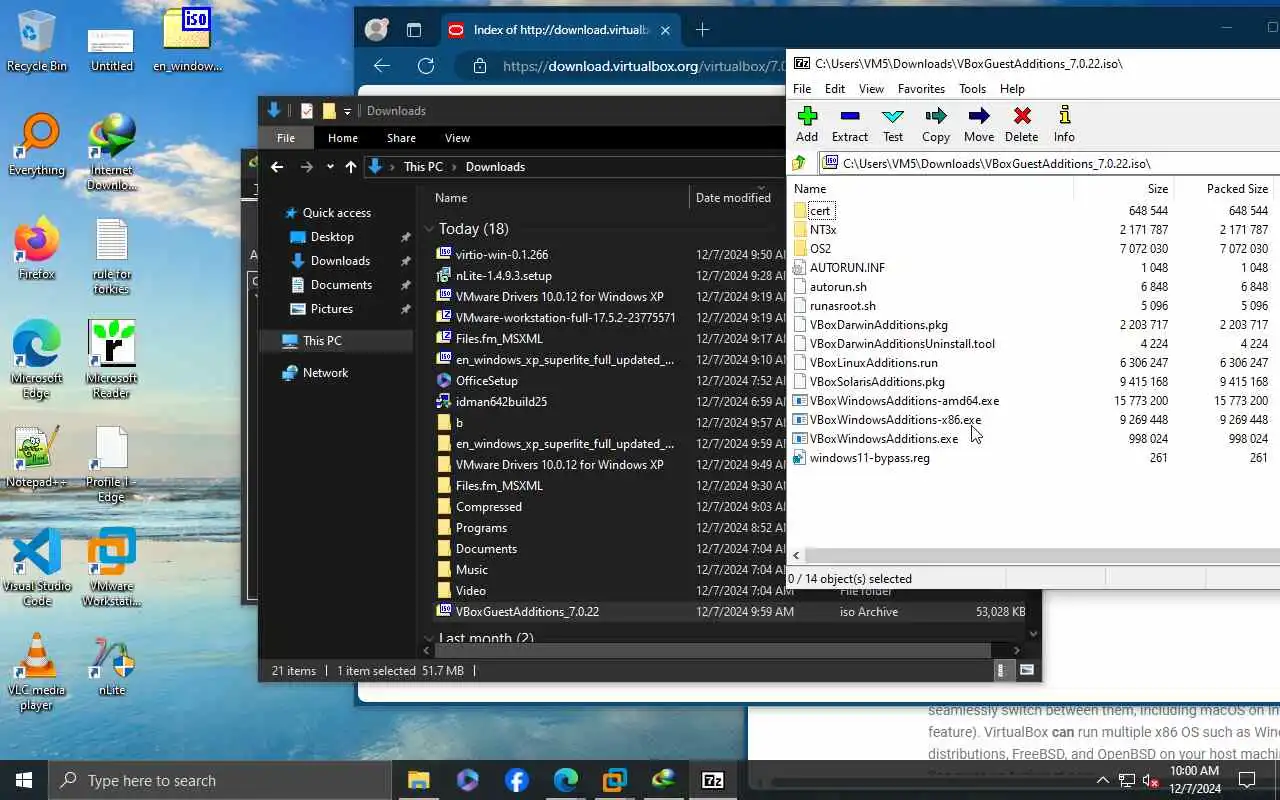Viewport: 1280px width, 800px height.
Task: Click Explorer's Up directory arrow
Action: [x=351, y=167]
